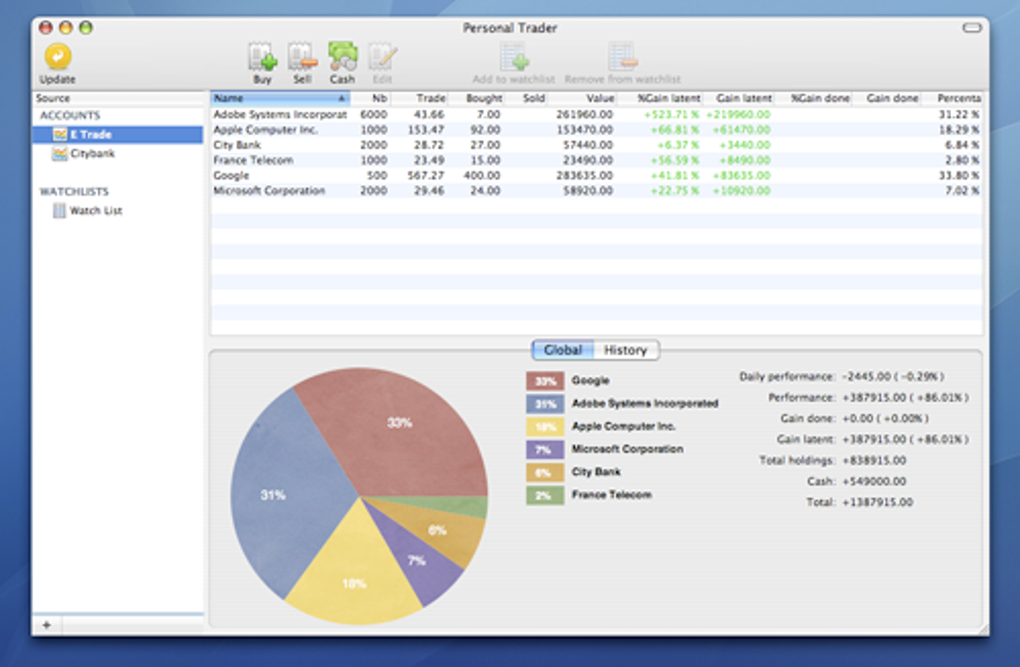Select the E Trade account

click(118, 135)
